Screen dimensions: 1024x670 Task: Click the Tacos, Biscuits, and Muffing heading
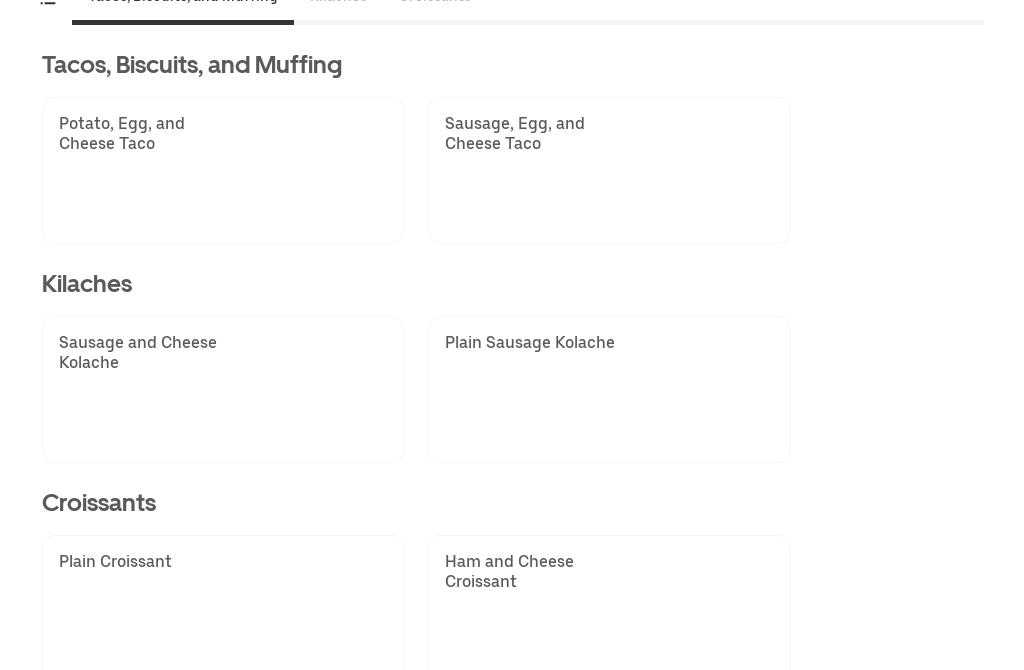[x=191, y=64]
